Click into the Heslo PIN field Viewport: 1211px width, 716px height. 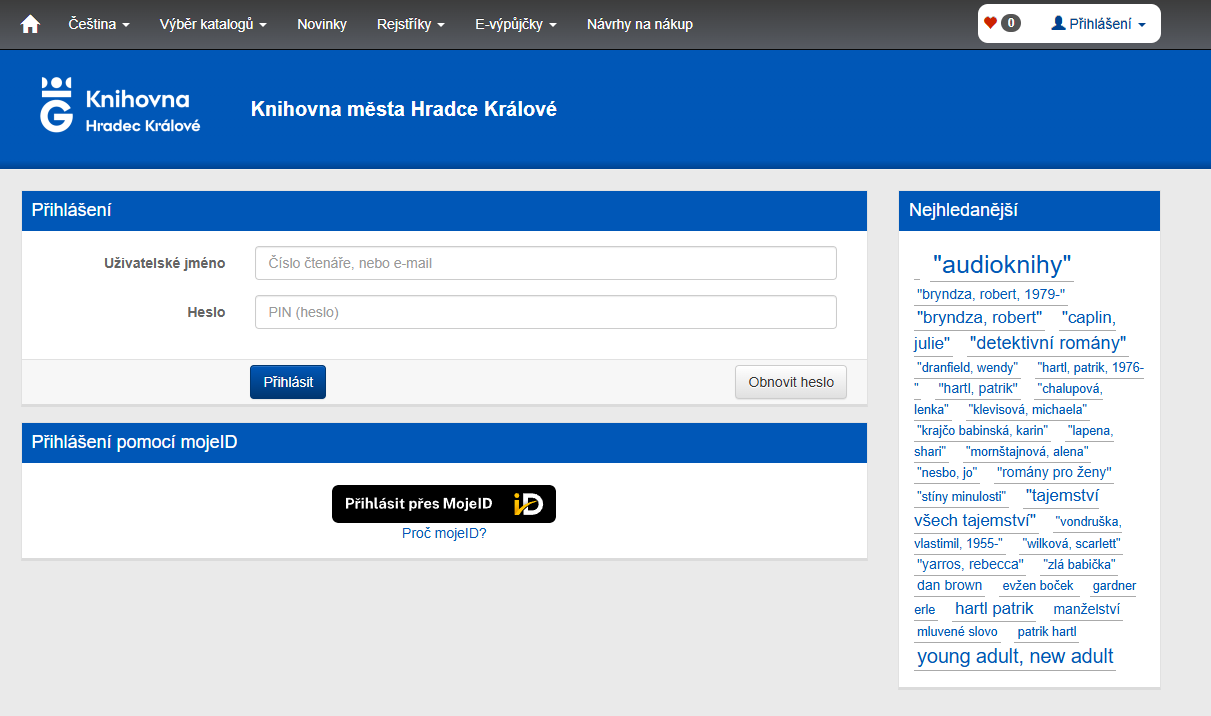(545, 312)
